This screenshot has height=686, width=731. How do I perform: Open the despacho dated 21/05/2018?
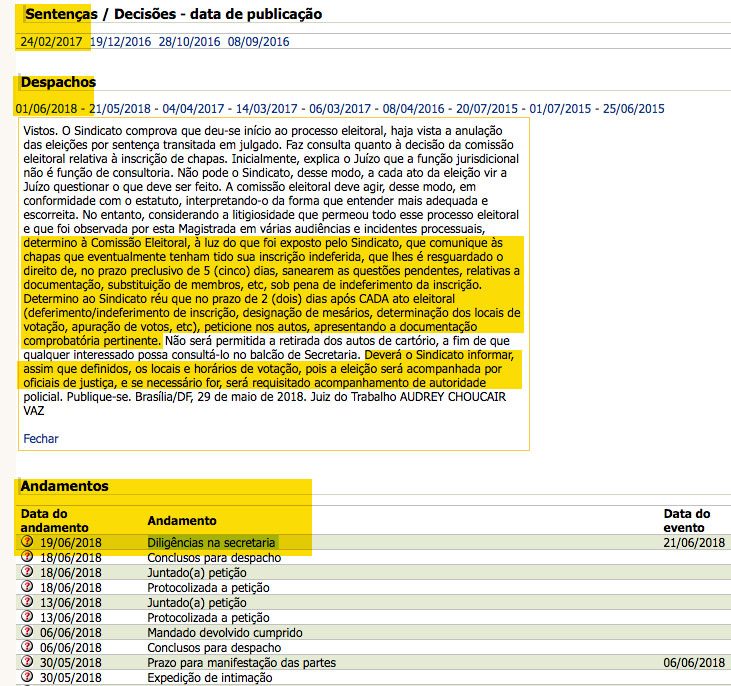click(120, 109)
